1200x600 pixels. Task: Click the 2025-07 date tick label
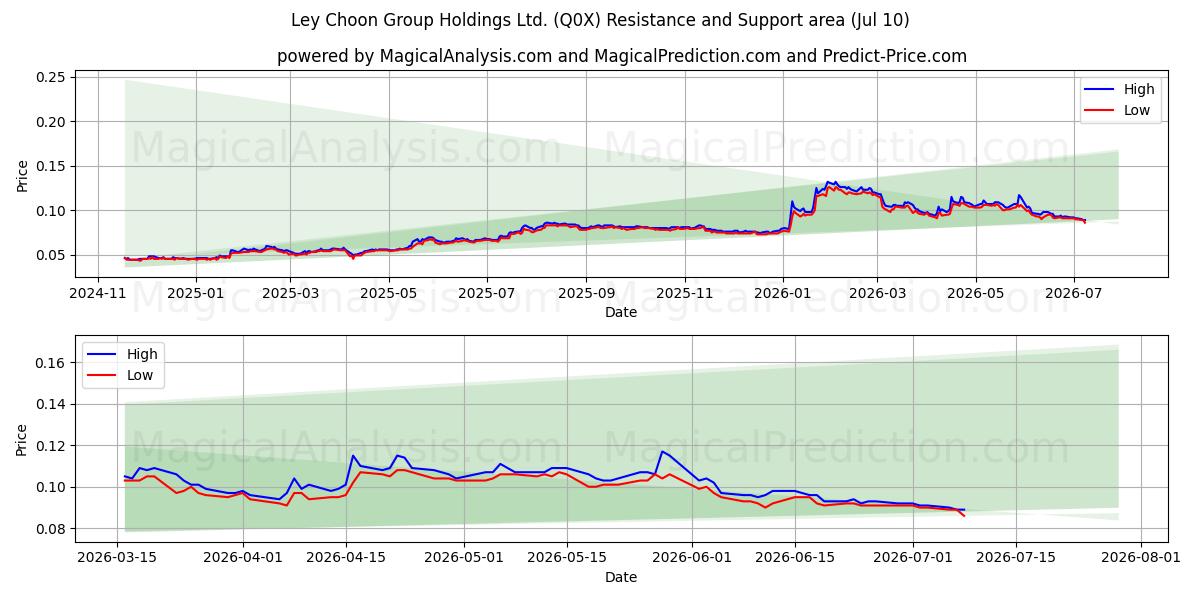click(487, 294)
